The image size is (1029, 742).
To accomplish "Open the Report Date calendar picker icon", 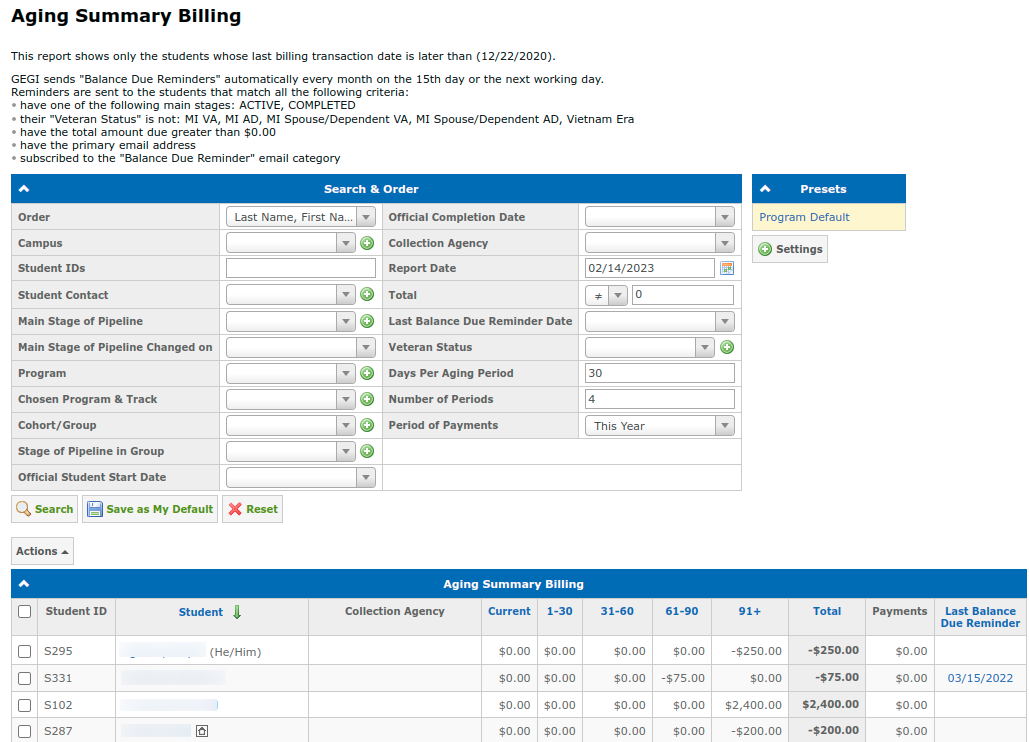I will click(x=727, y=268).
